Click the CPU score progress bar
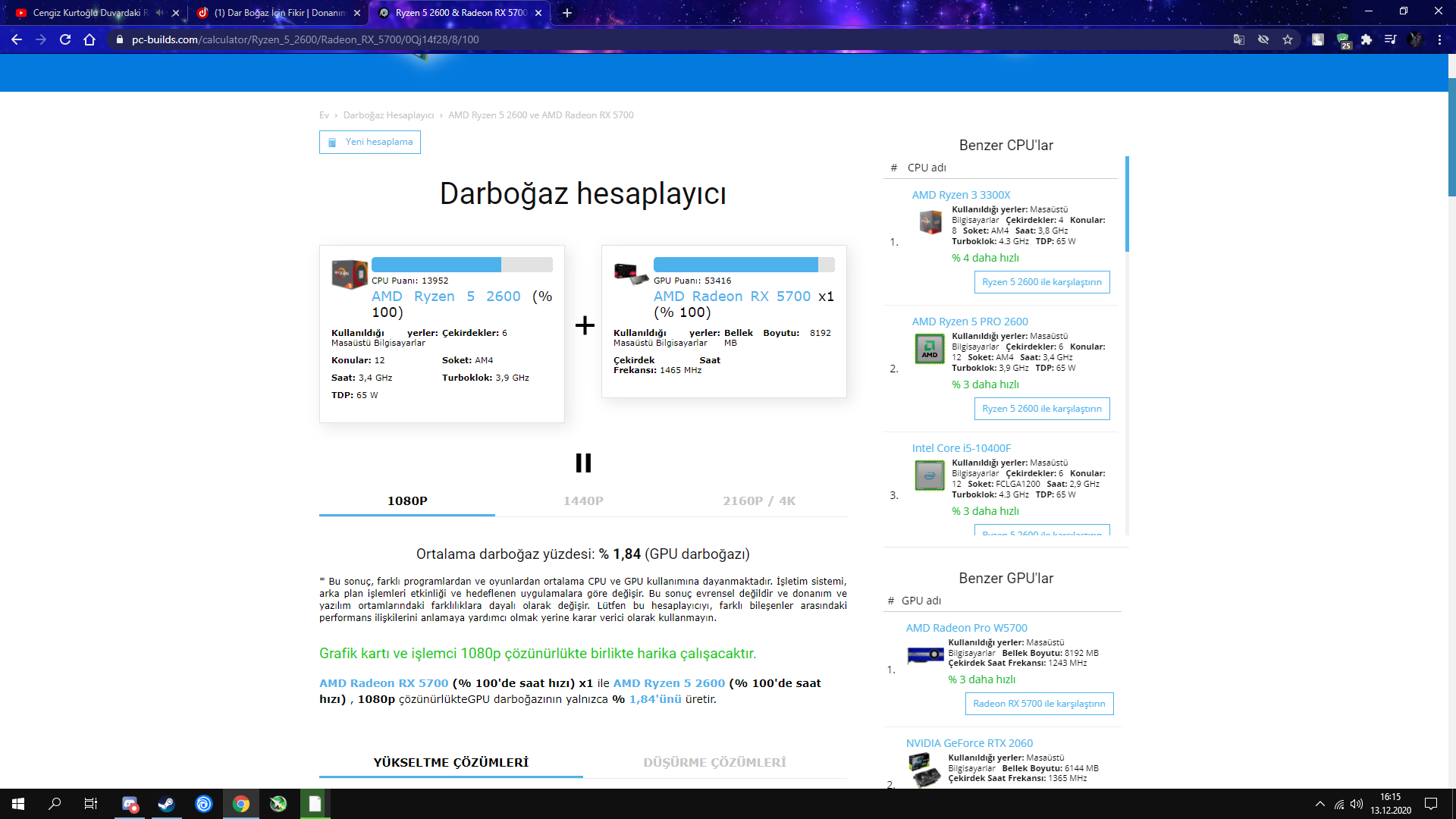This screenshot has width=1456, height=819. point(462,265)
